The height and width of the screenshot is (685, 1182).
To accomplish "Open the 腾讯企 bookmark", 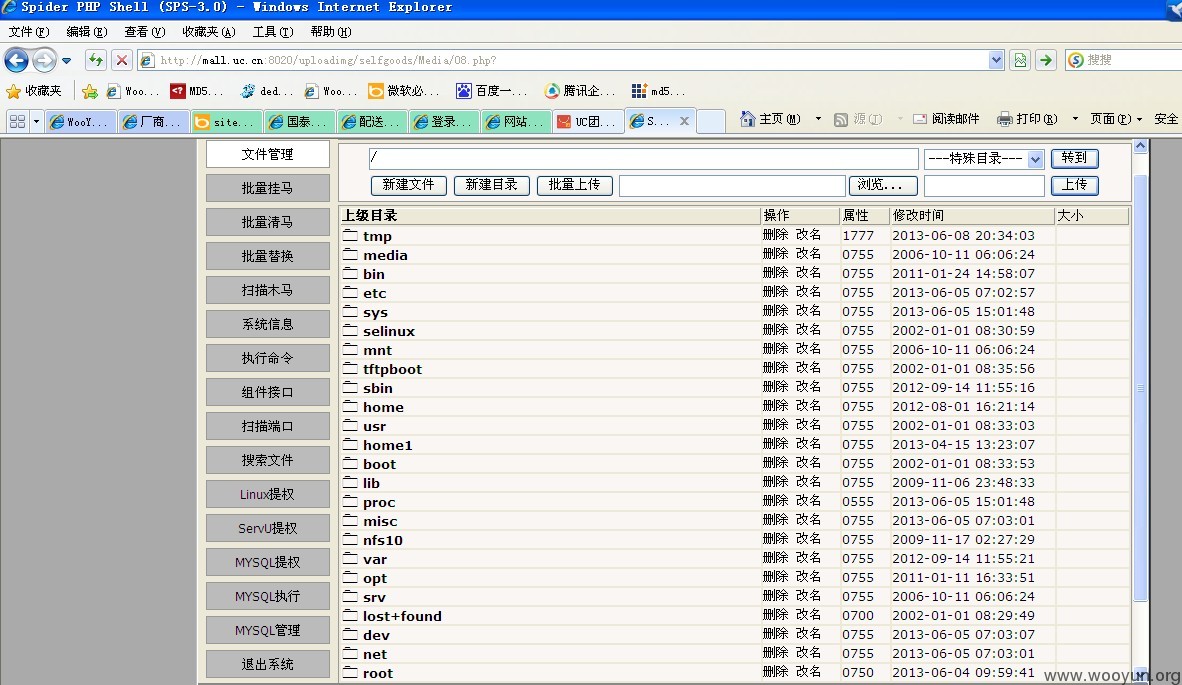I will click(x=580, y=91).
